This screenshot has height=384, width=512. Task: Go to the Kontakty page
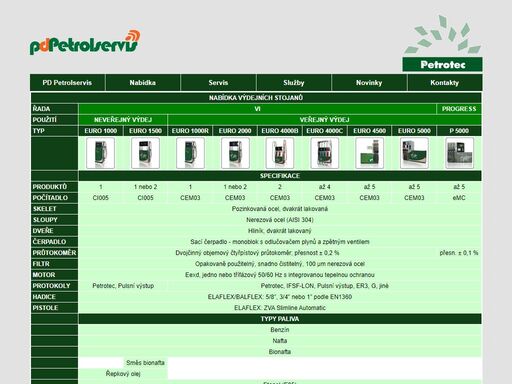(x=445, y=82)
